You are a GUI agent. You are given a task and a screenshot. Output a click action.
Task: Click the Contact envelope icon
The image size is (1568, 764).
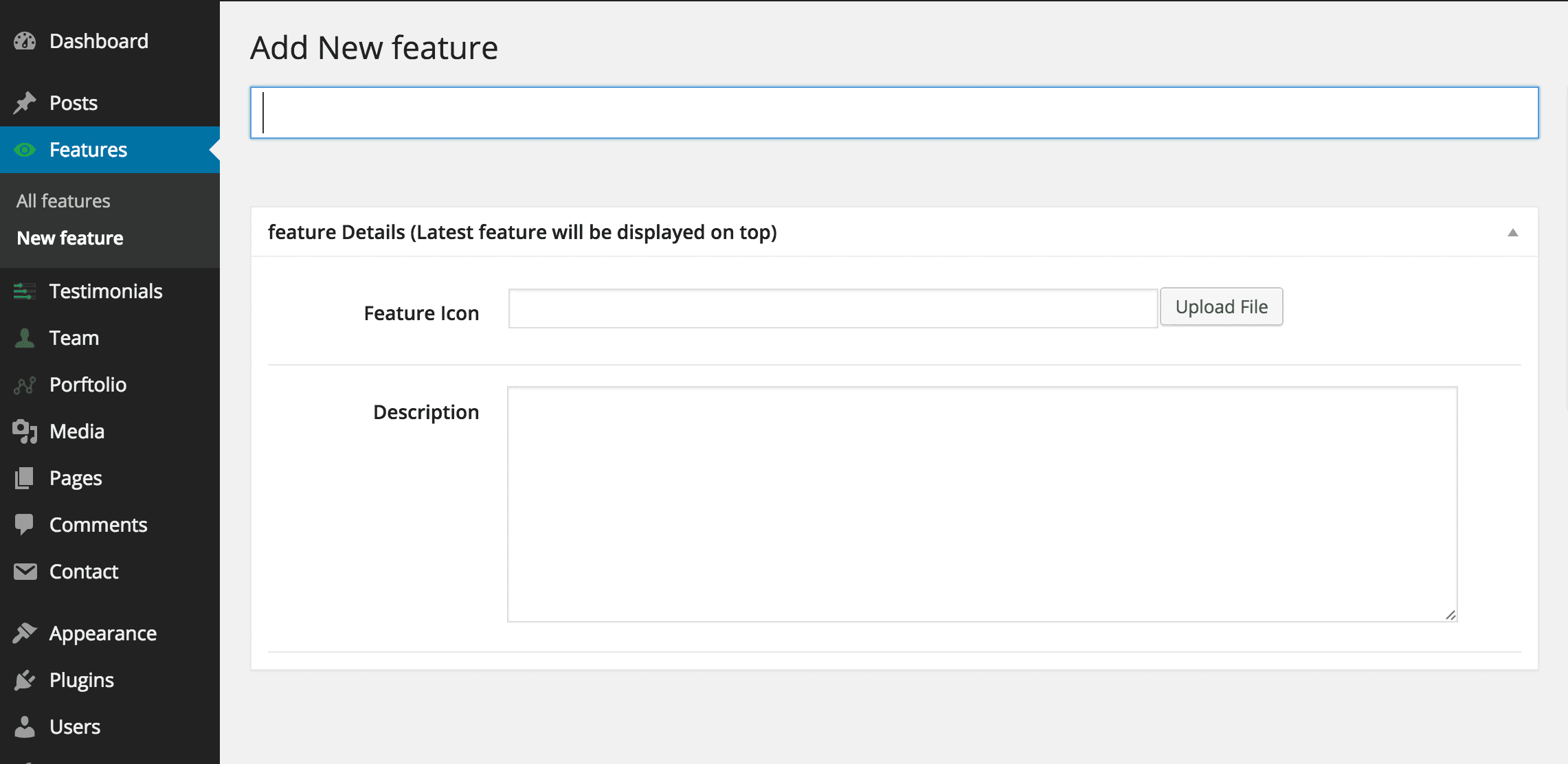click(x=25, y=571)
